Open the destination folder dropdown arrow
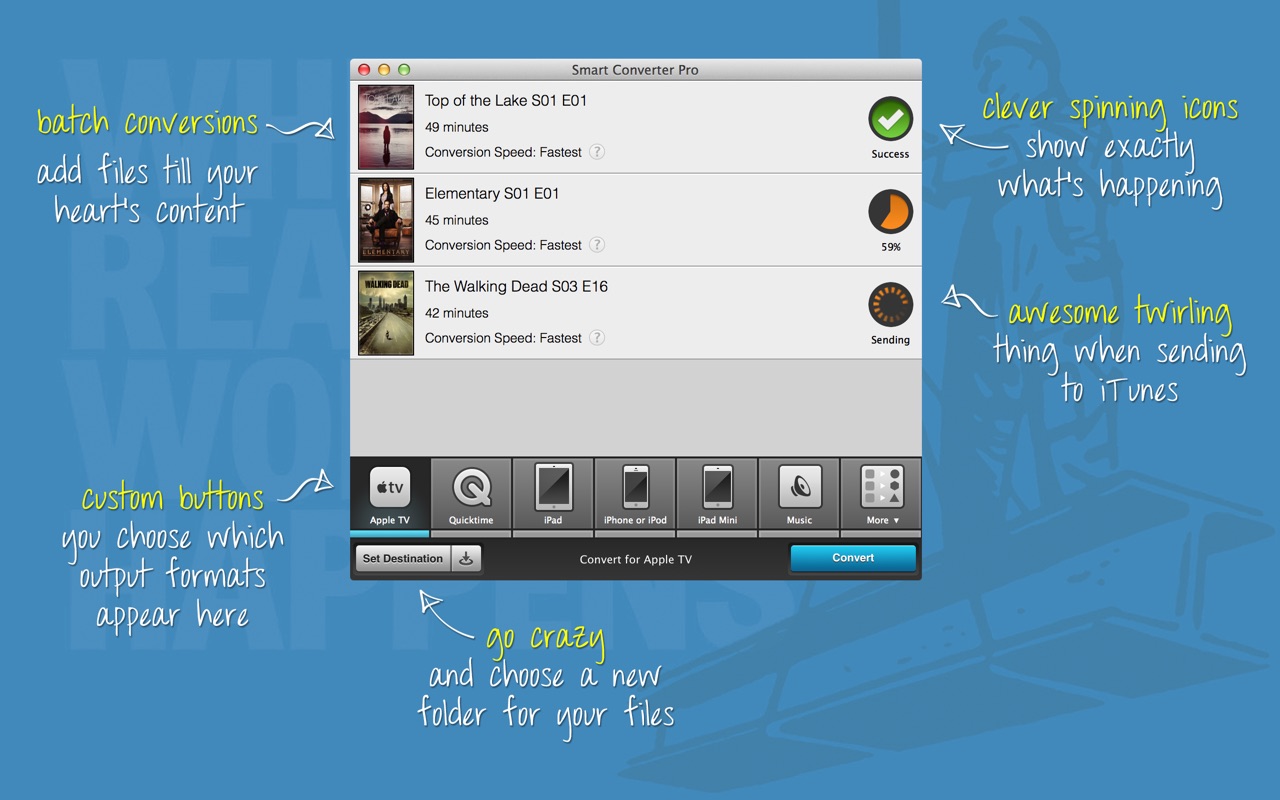Viewport: 1280px width, 800px height. pyautogui.click(x=466, y=559)
